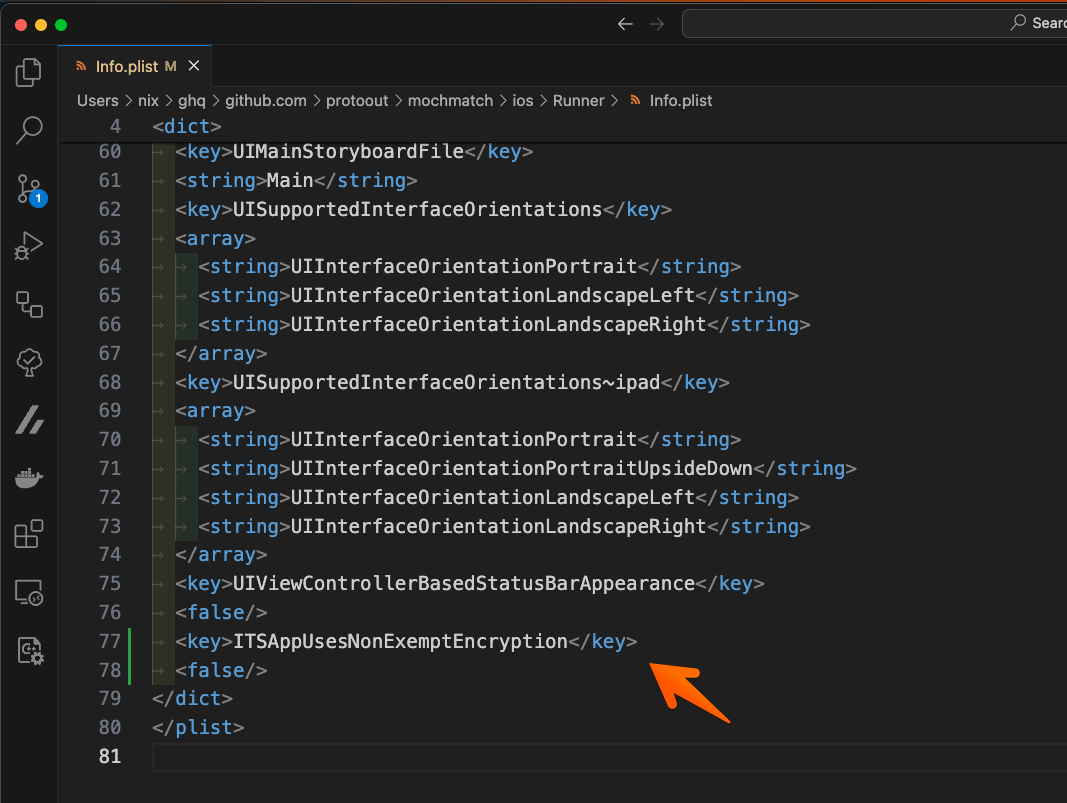Open the Docker view
This screenshot has width=1067, height=803.
[29, 478]
